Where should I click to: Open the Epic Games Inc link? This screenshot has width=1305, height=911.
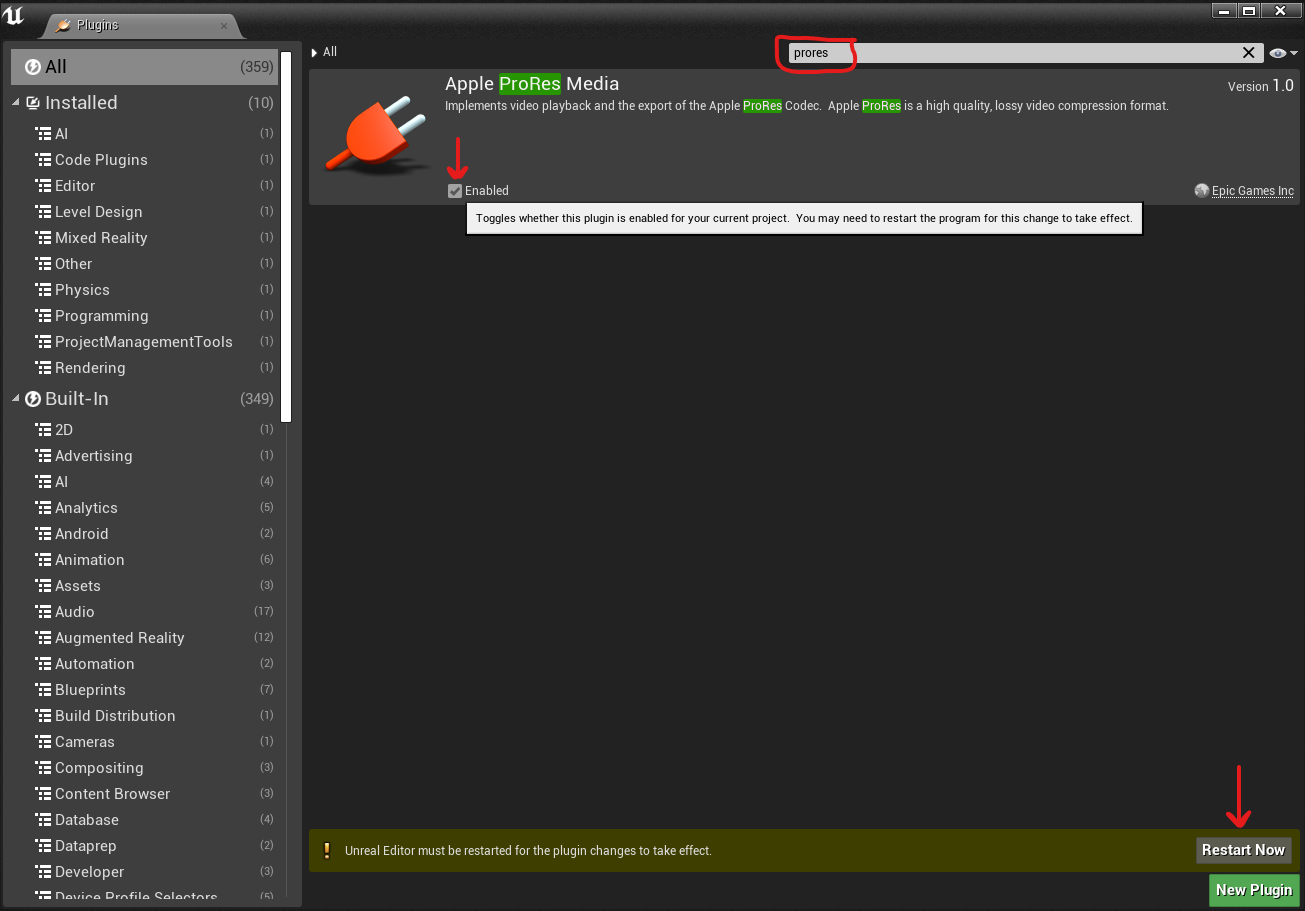(x=1252, y=191)
